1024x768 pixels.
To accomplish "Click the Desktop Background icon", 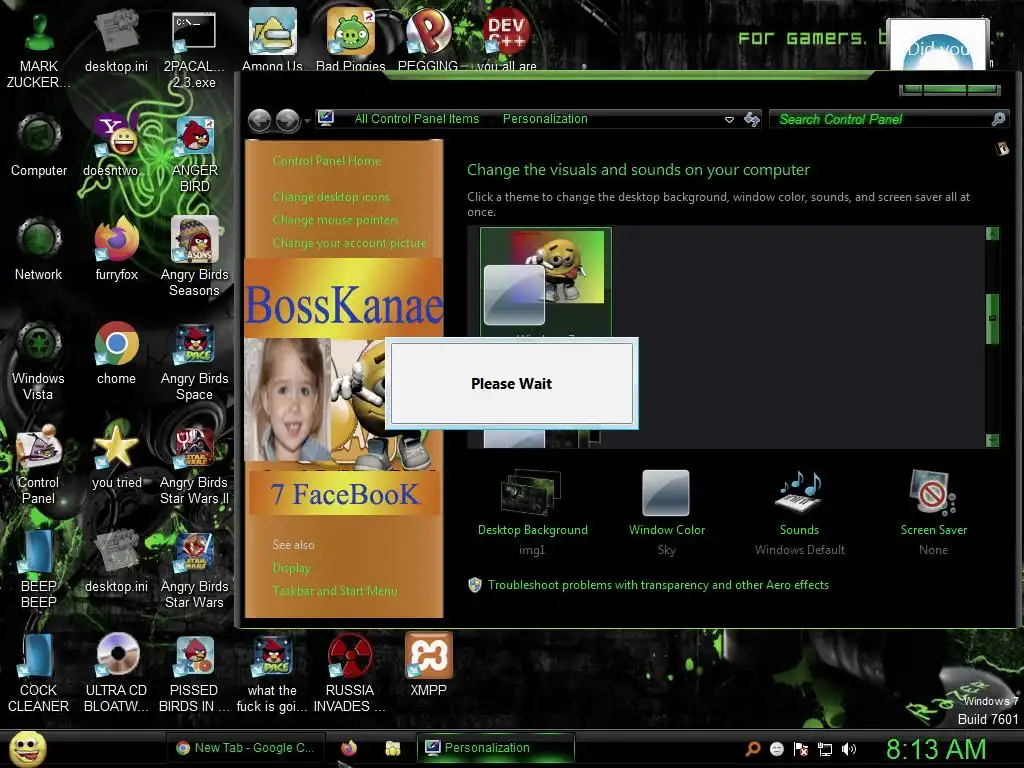I will [532, 492].
